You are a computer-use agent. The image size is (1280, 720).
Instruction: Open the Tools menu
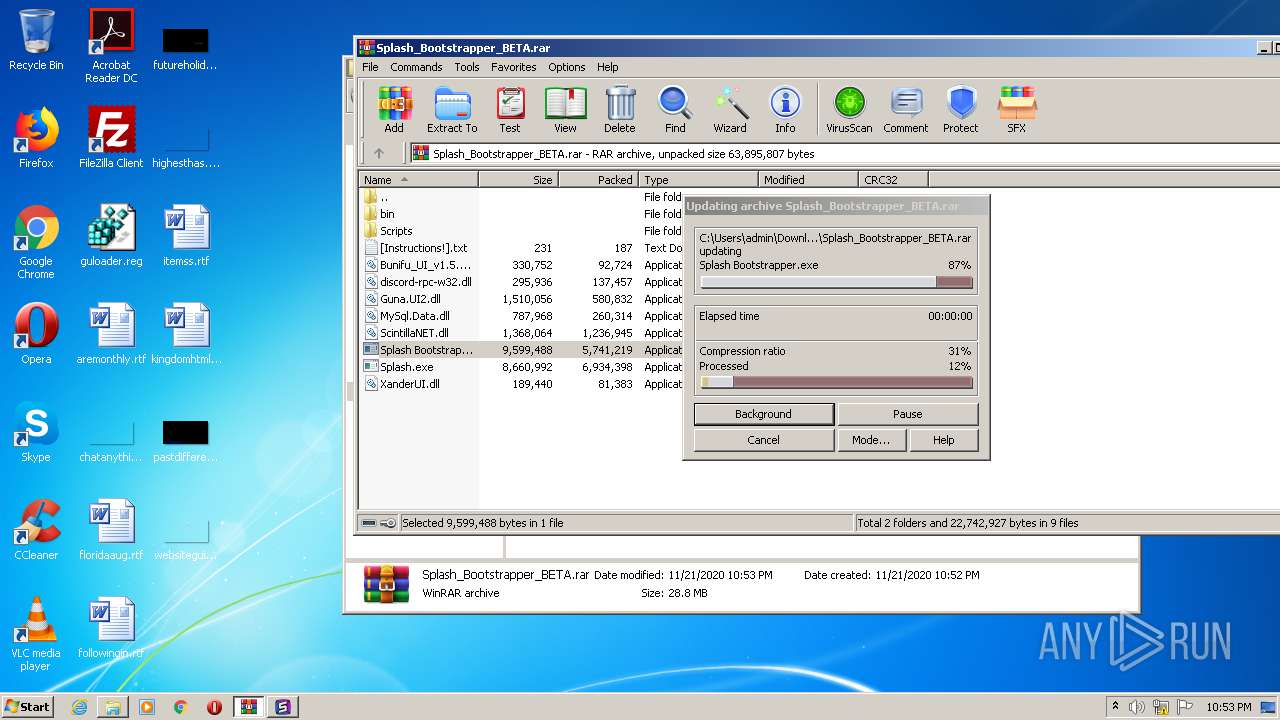467,67
